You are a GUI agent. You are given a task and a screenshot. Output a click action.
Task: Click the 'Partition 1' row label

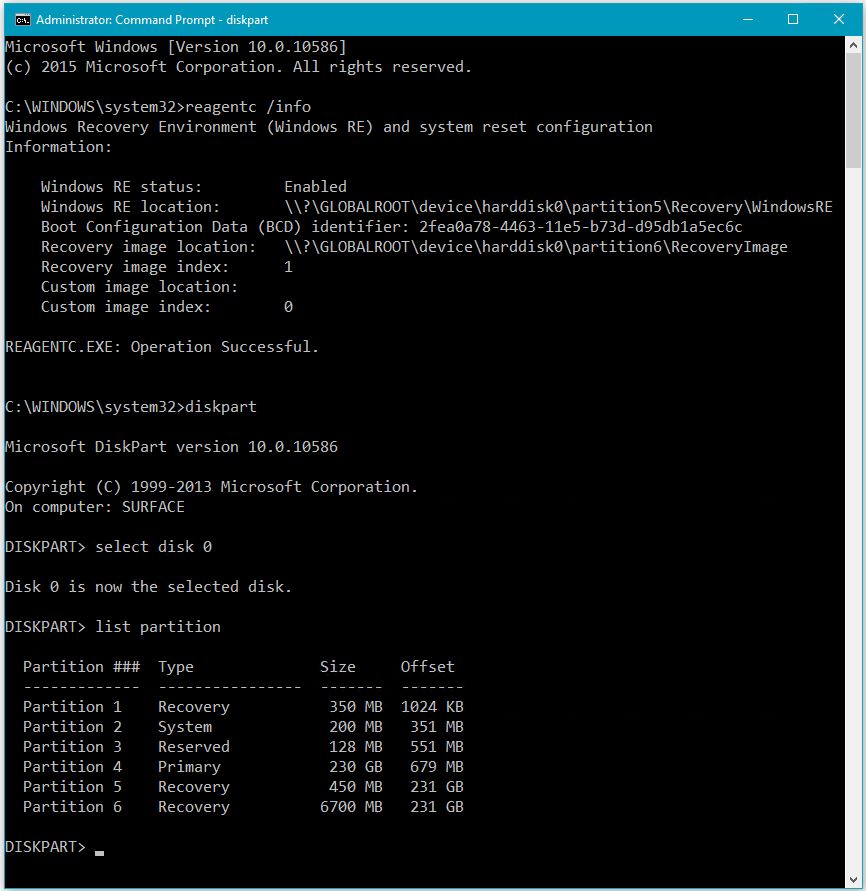tap(72, 707)
